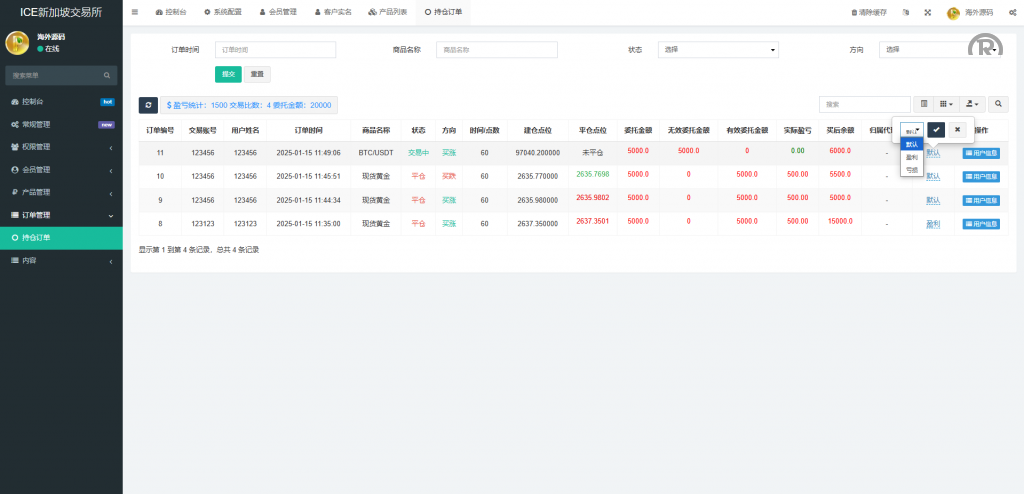
Task: Click the green 提交 button
Action: click(228, 74)
